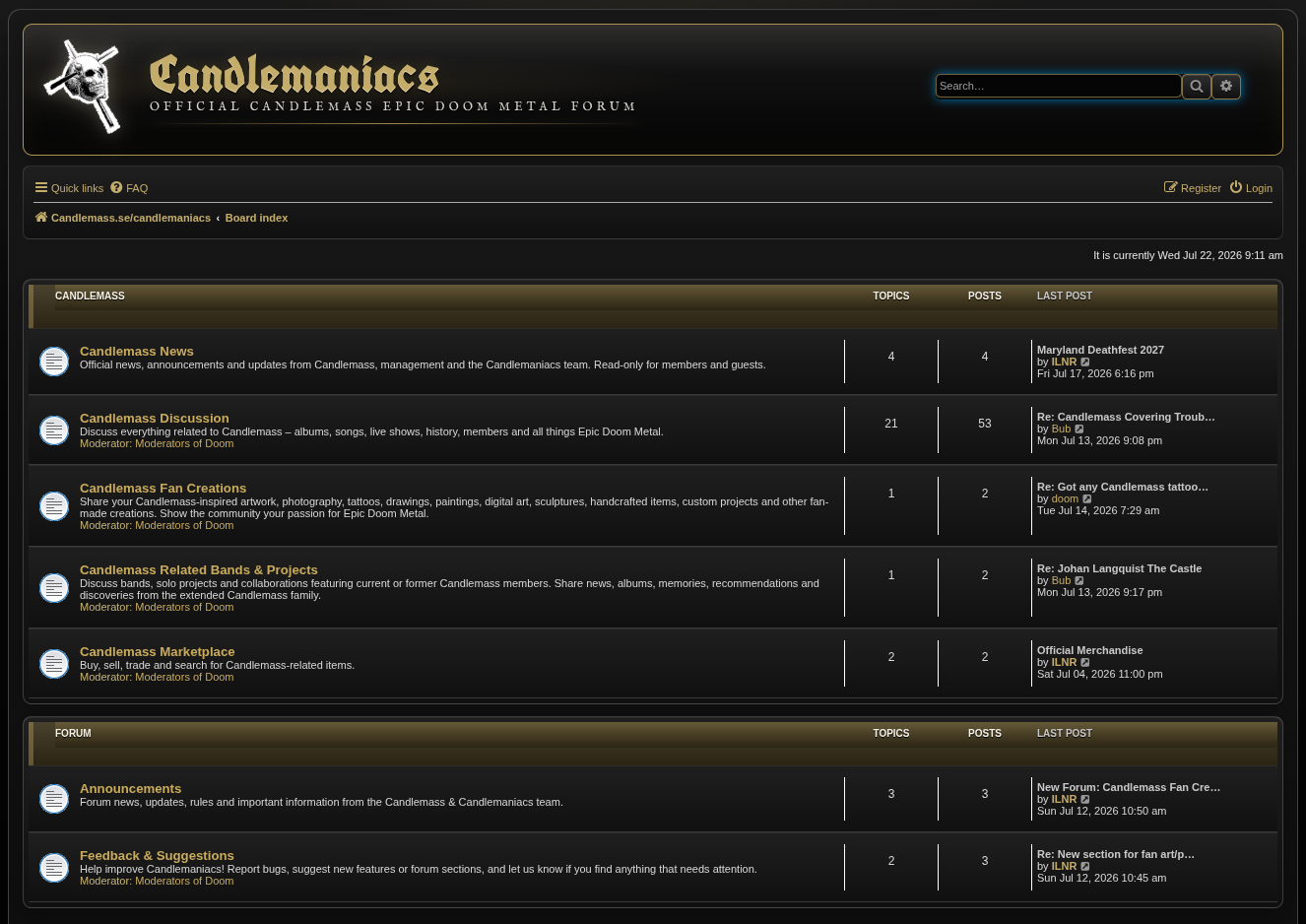The width and height of the screenshot is (1306, 924).
Task: Open the Announcements forum
Action: 131,789
